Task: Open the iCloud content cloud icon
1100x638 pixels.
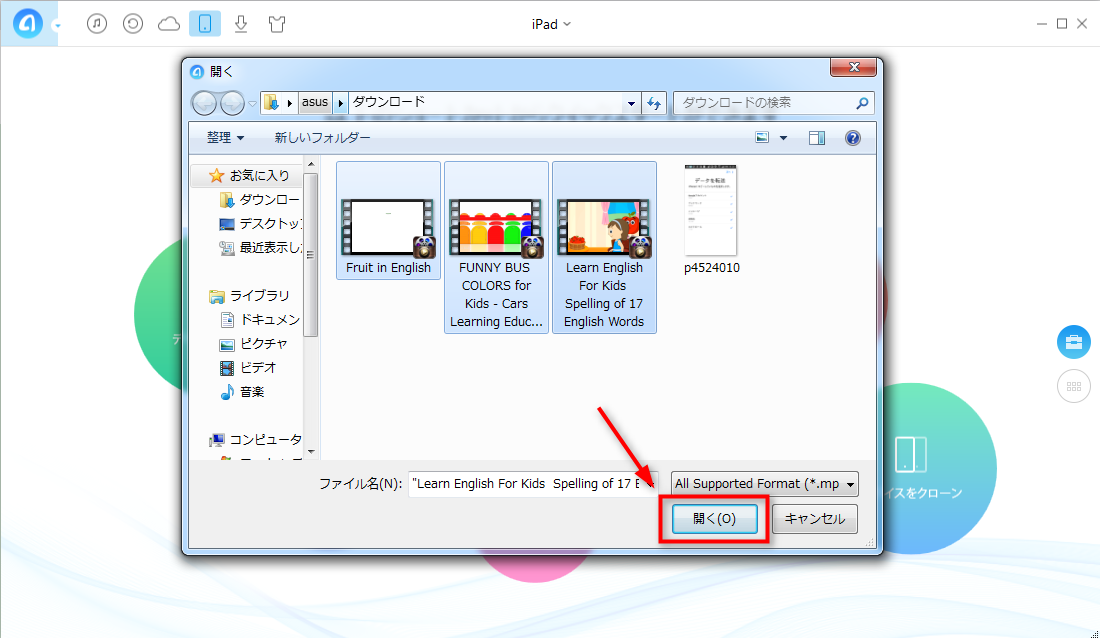Action: coord(168,24)
